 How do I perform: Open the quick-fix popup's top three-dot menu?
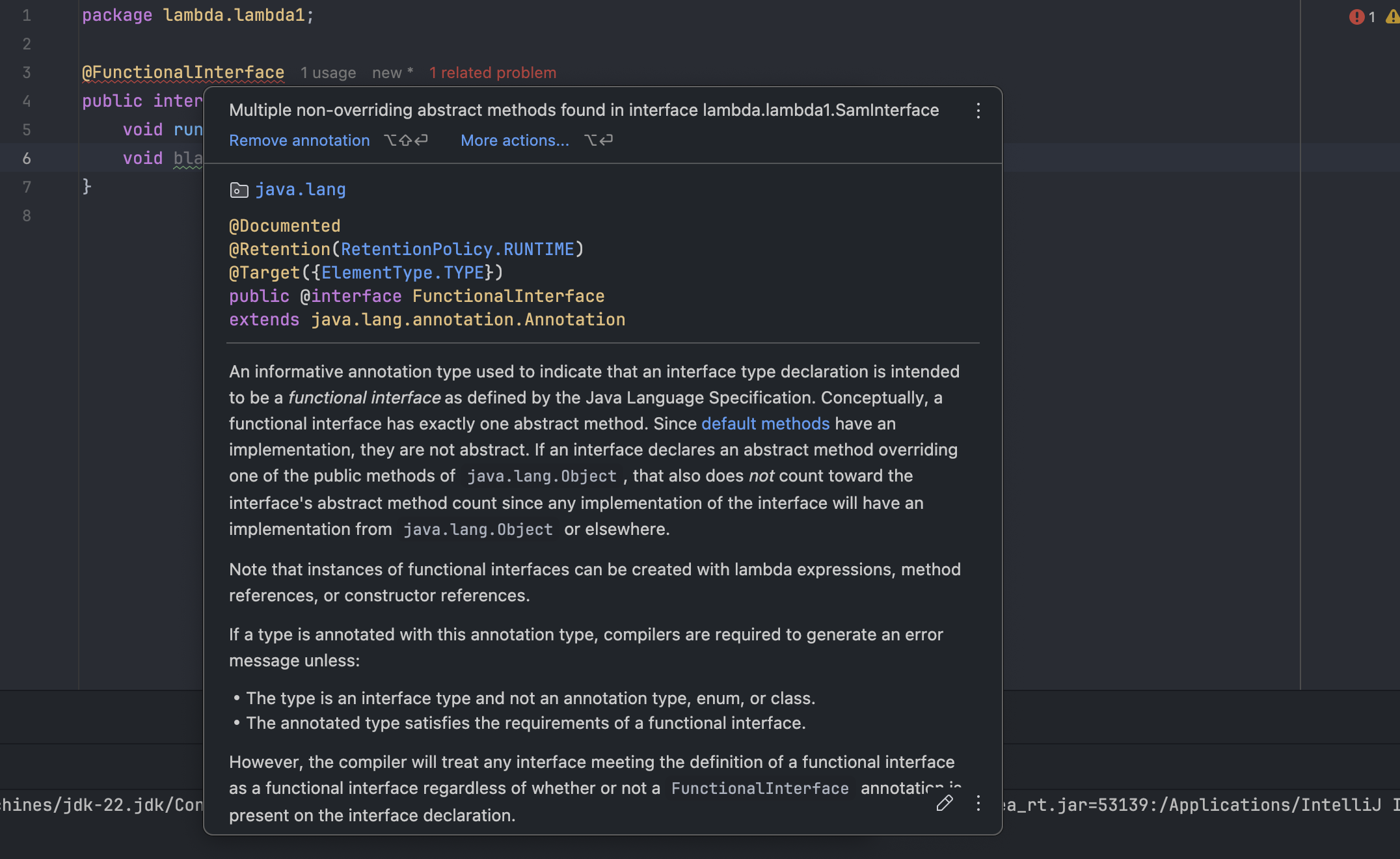tap(978, 111)
